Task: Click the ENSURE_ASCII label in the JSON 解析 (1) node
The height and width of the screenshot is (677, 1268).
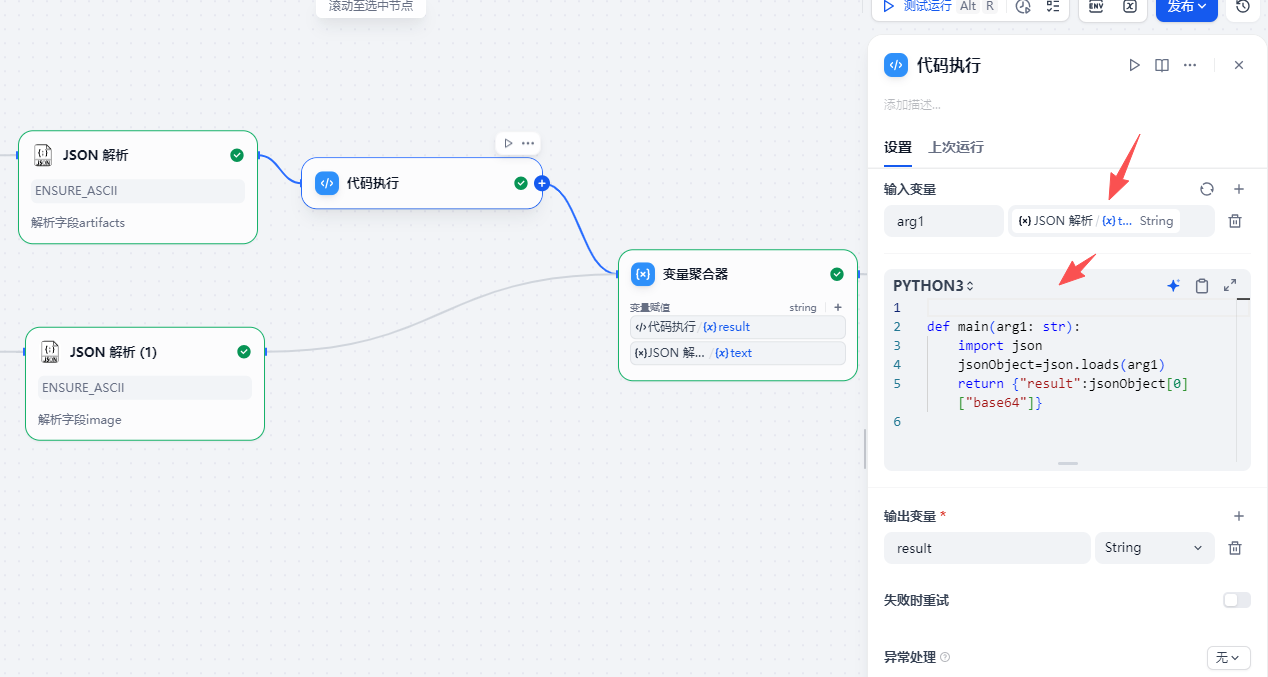Action: pos(83,388)
